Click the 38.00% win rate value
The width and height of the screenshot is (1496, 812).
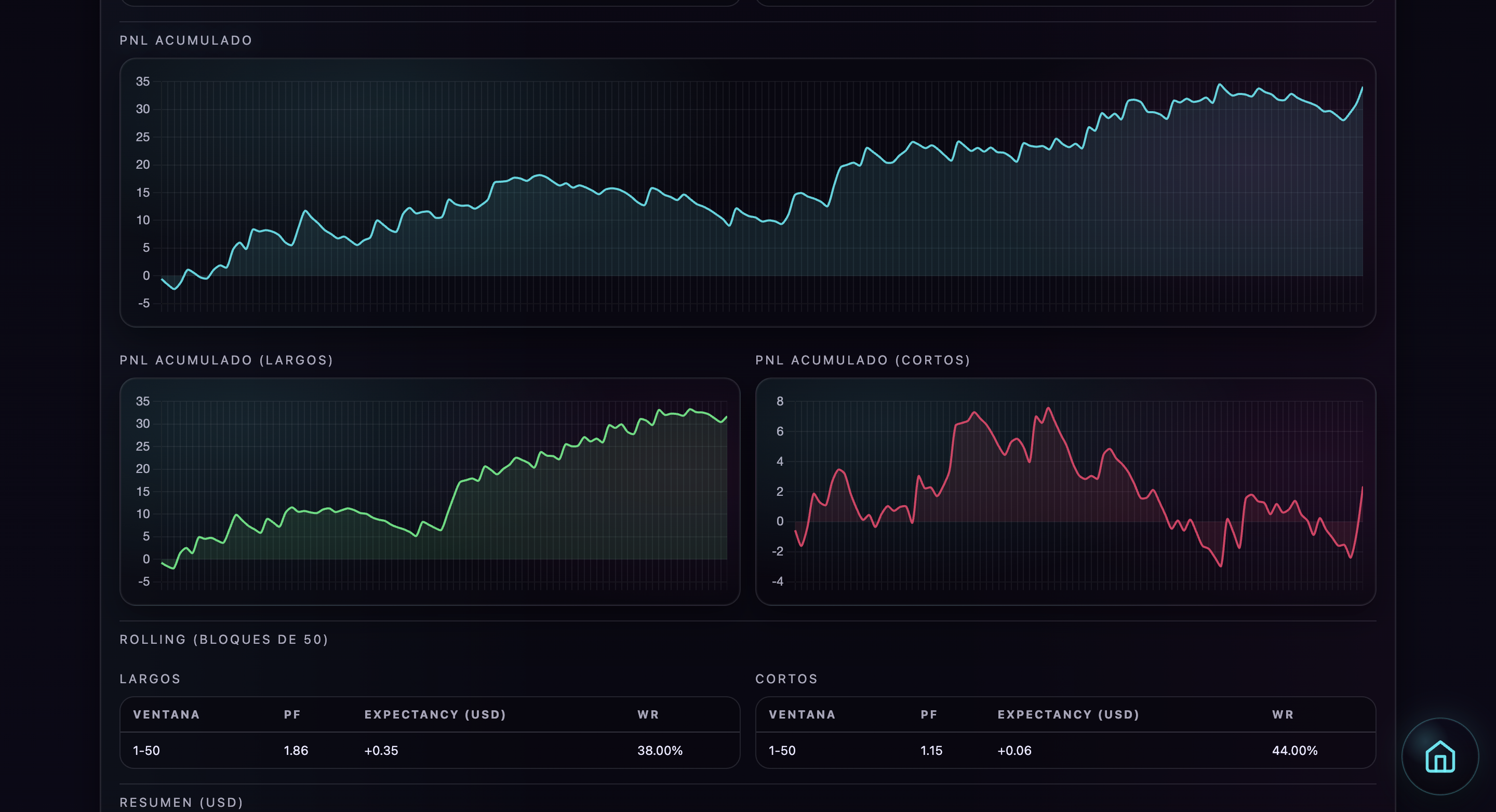pos(659,750)
